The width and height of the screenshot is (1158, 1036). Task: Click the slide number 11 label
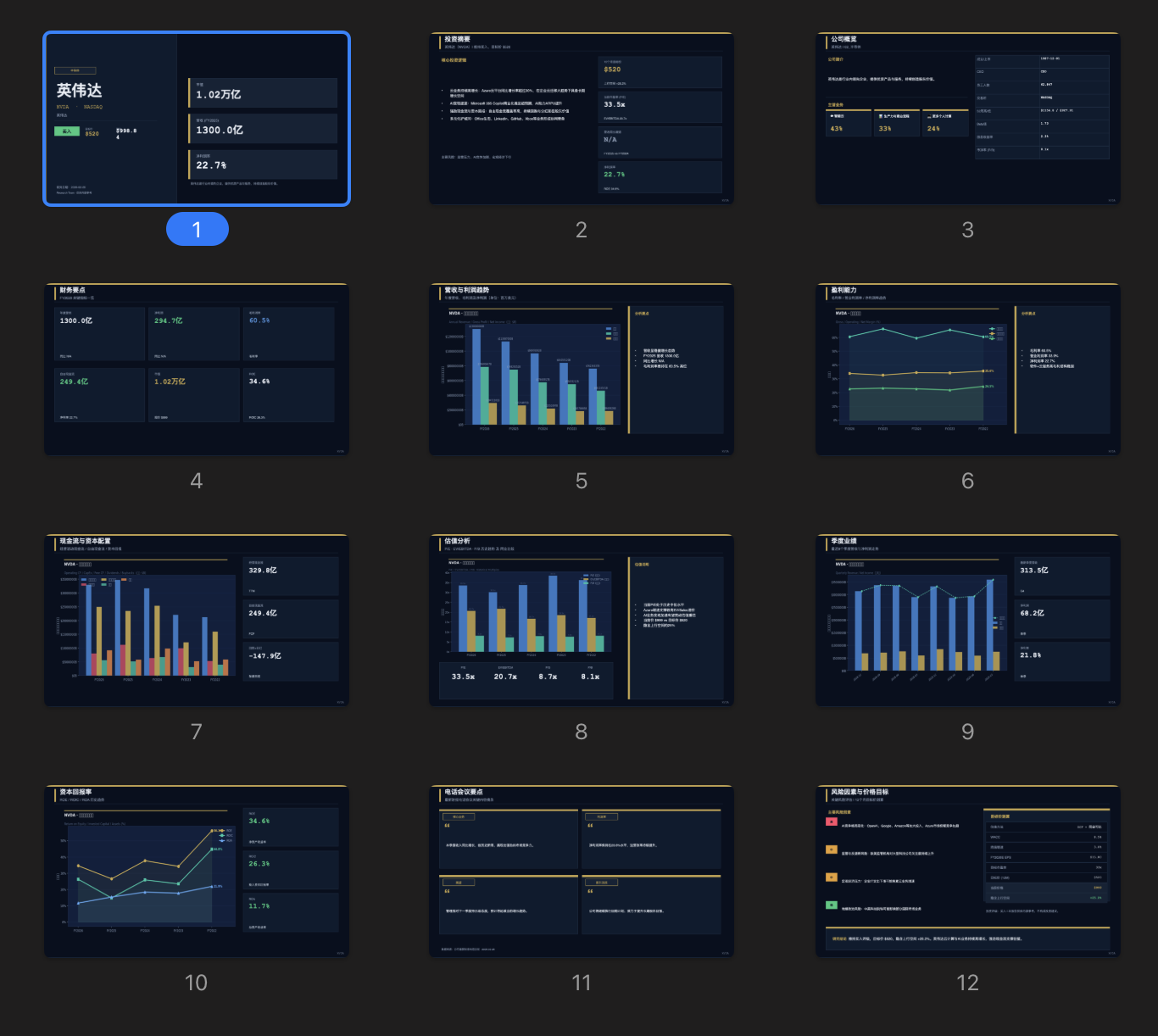pos(582,983)
